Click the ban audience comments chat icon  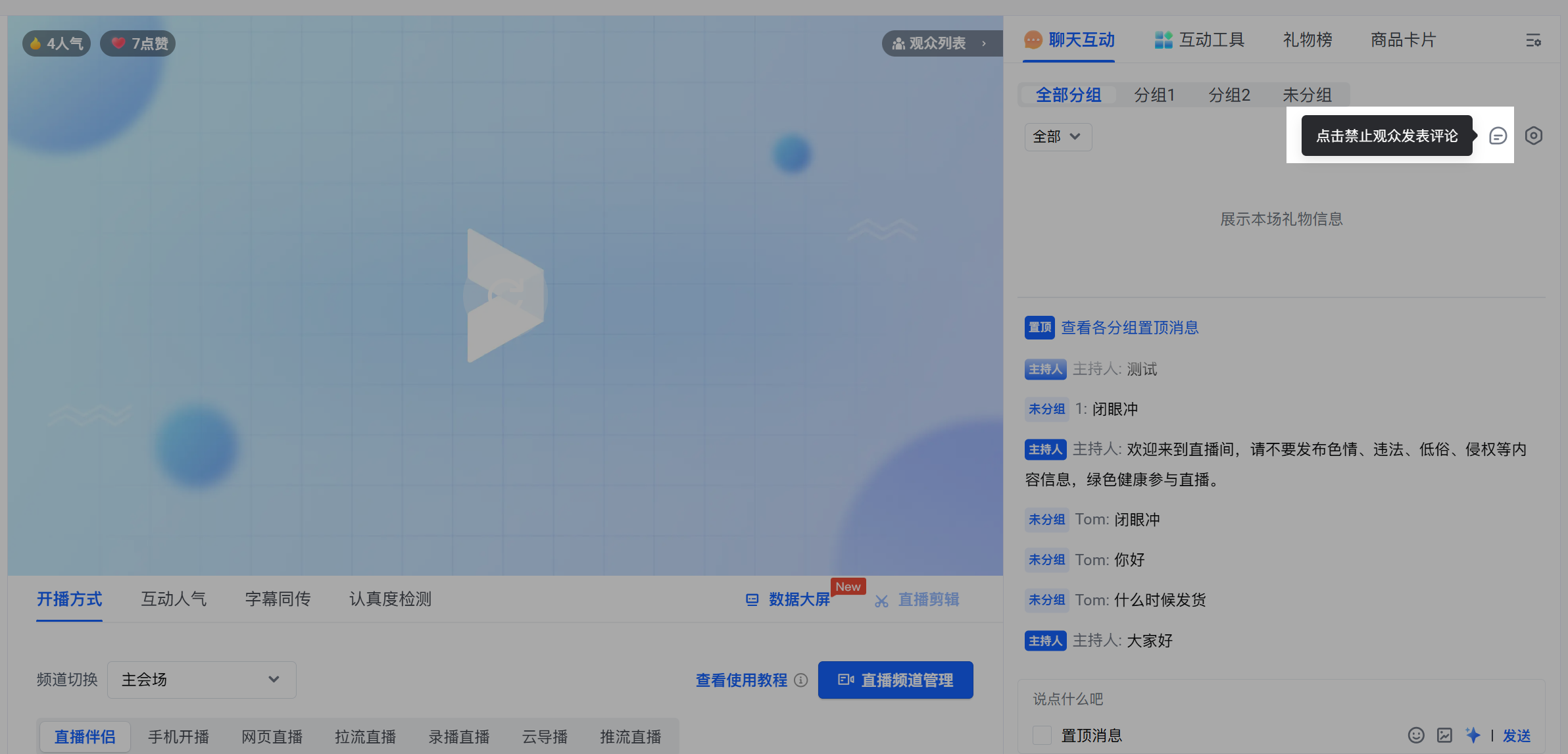(1498, 136)
